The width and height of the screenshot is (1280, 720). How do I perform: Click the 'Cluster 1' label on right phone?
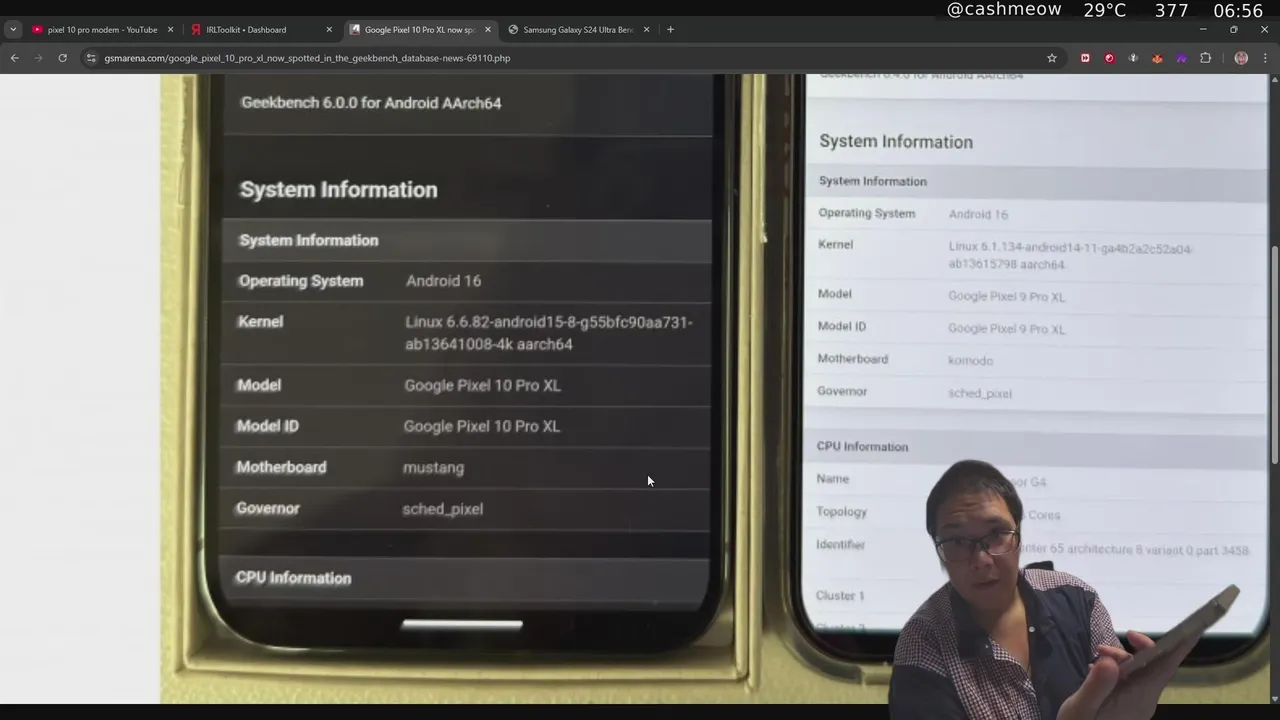[840, 596]
